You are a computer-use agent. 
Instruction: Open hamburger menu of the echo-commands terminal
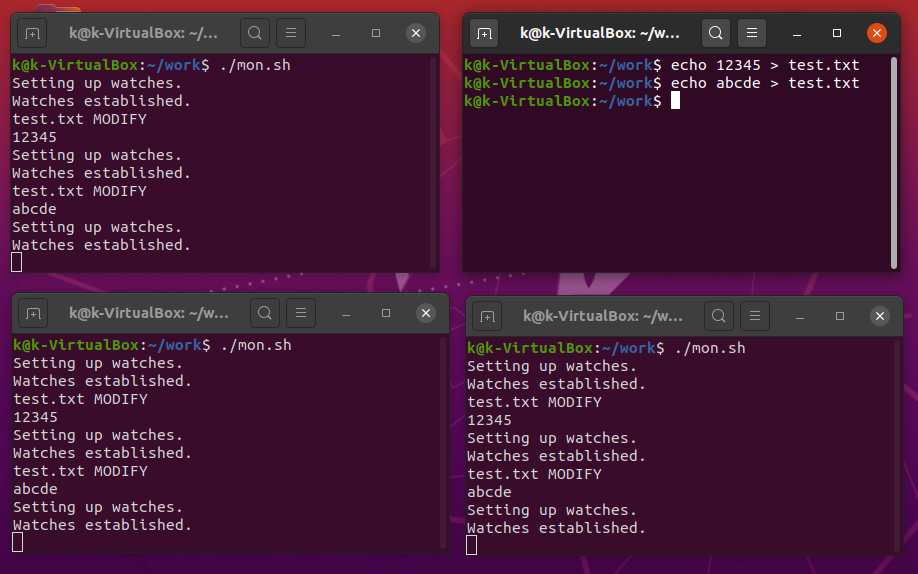point(750,33)
